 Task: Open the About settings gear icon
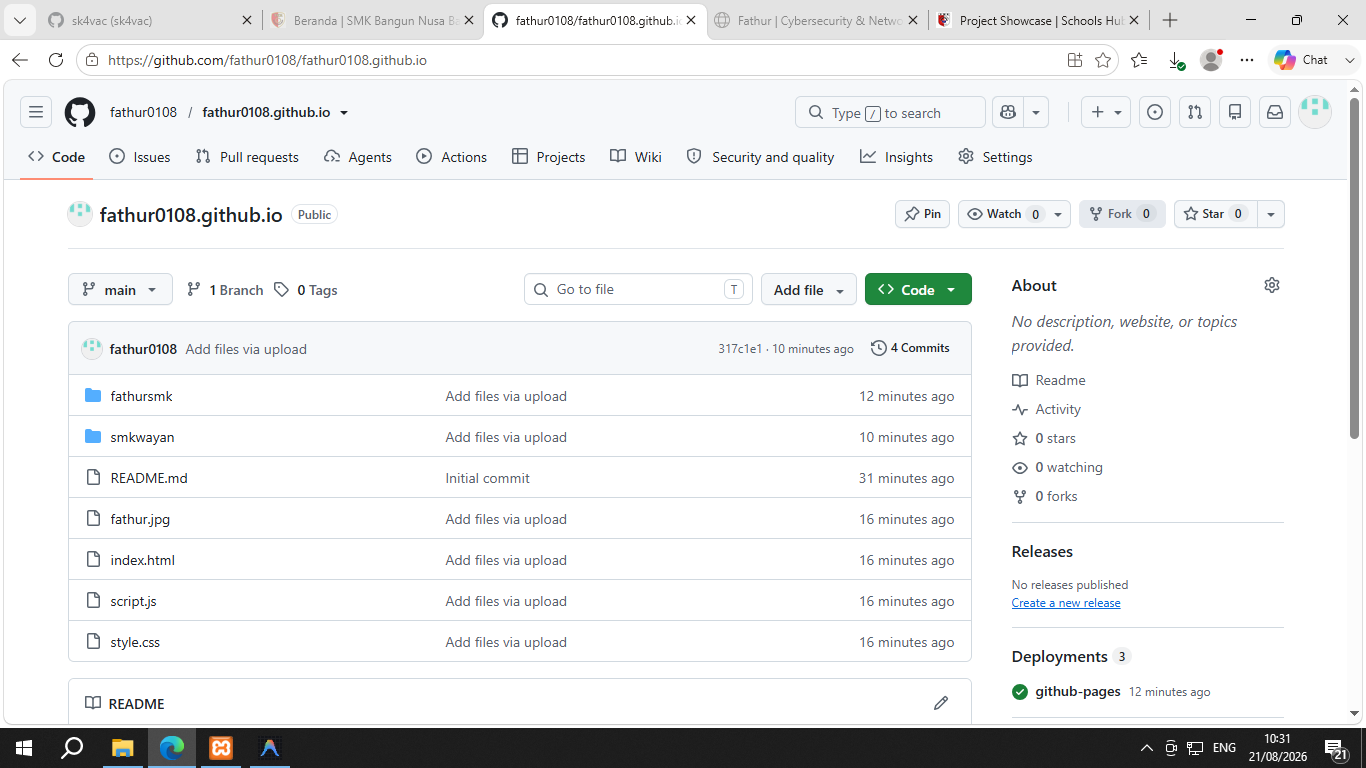click(1272, 285)
